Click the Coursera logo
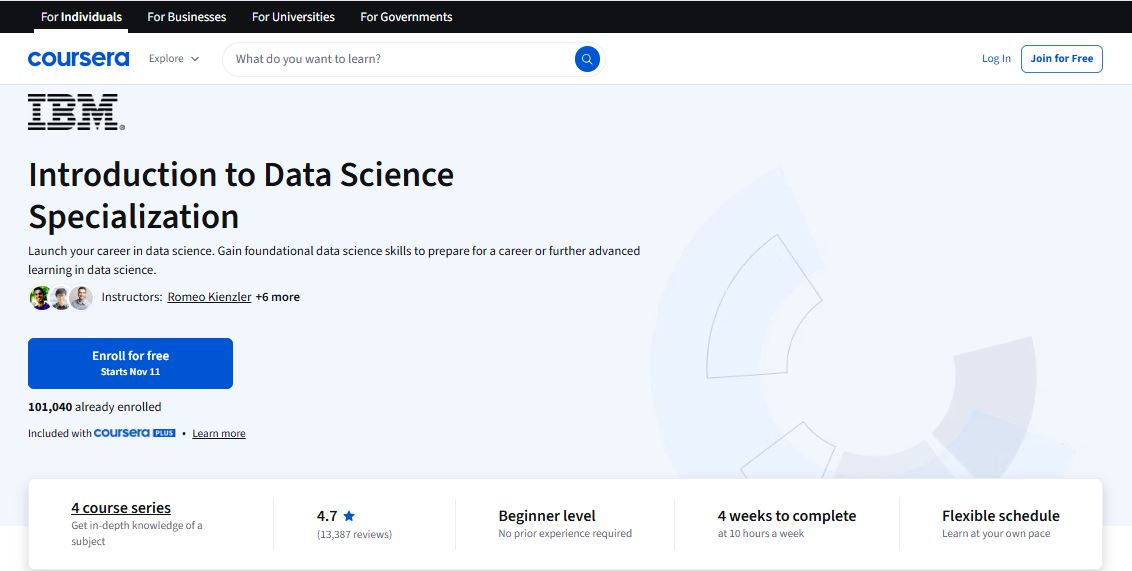The height and width of the screenshot is (571, 1132). (x=78, y=58)
